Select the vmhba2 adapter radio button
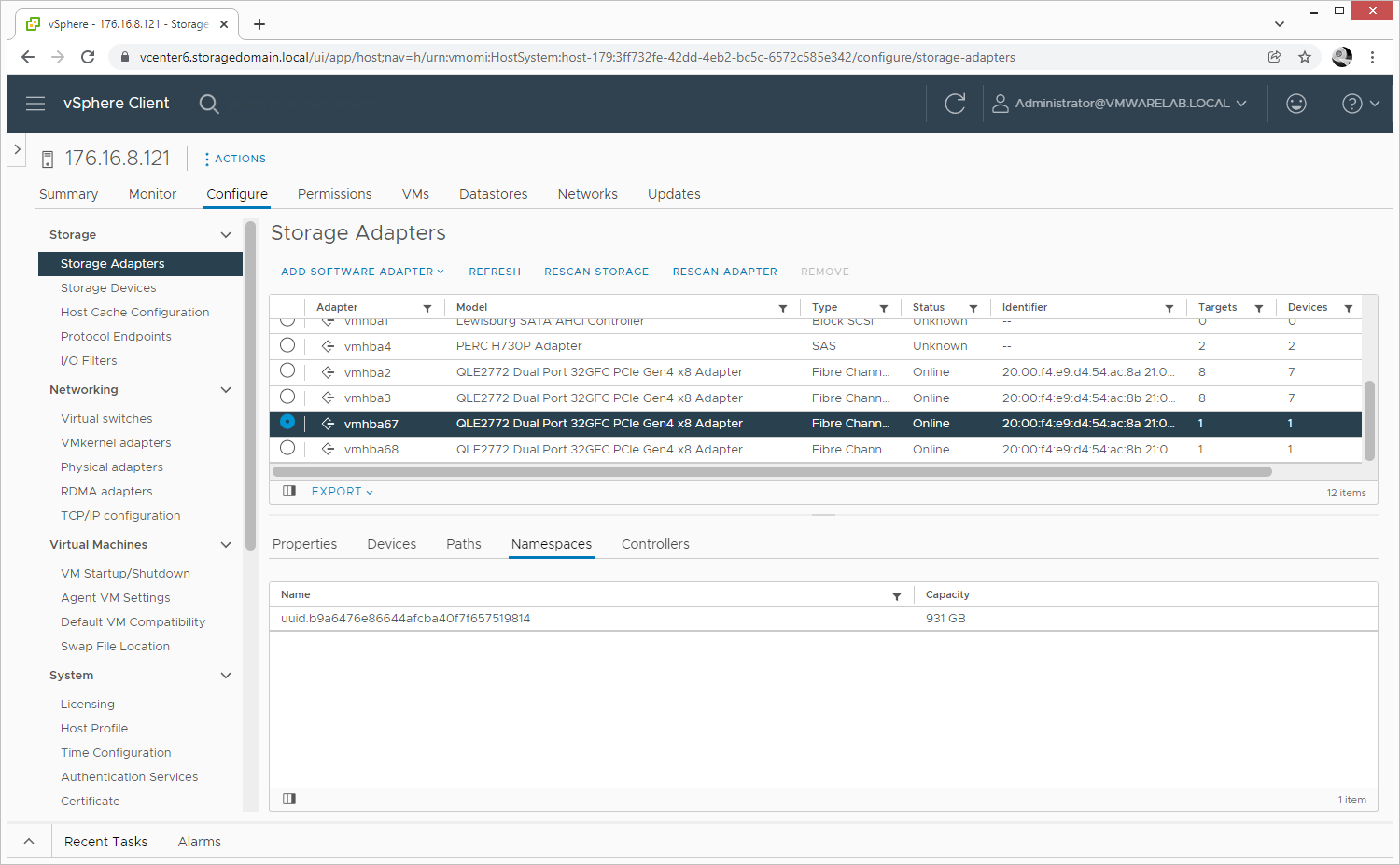Screen dimensions: 1400x865 [287, 370]
